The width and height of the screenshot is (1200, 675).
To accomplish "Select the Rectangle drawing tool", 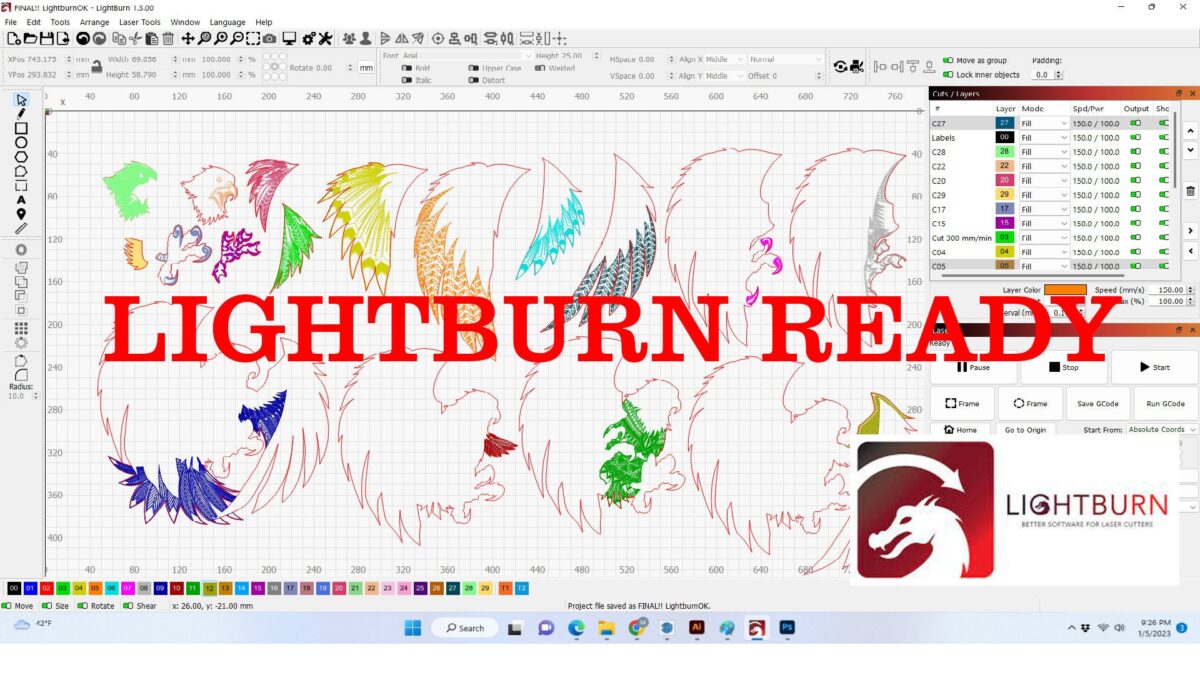I will (21, 129).
